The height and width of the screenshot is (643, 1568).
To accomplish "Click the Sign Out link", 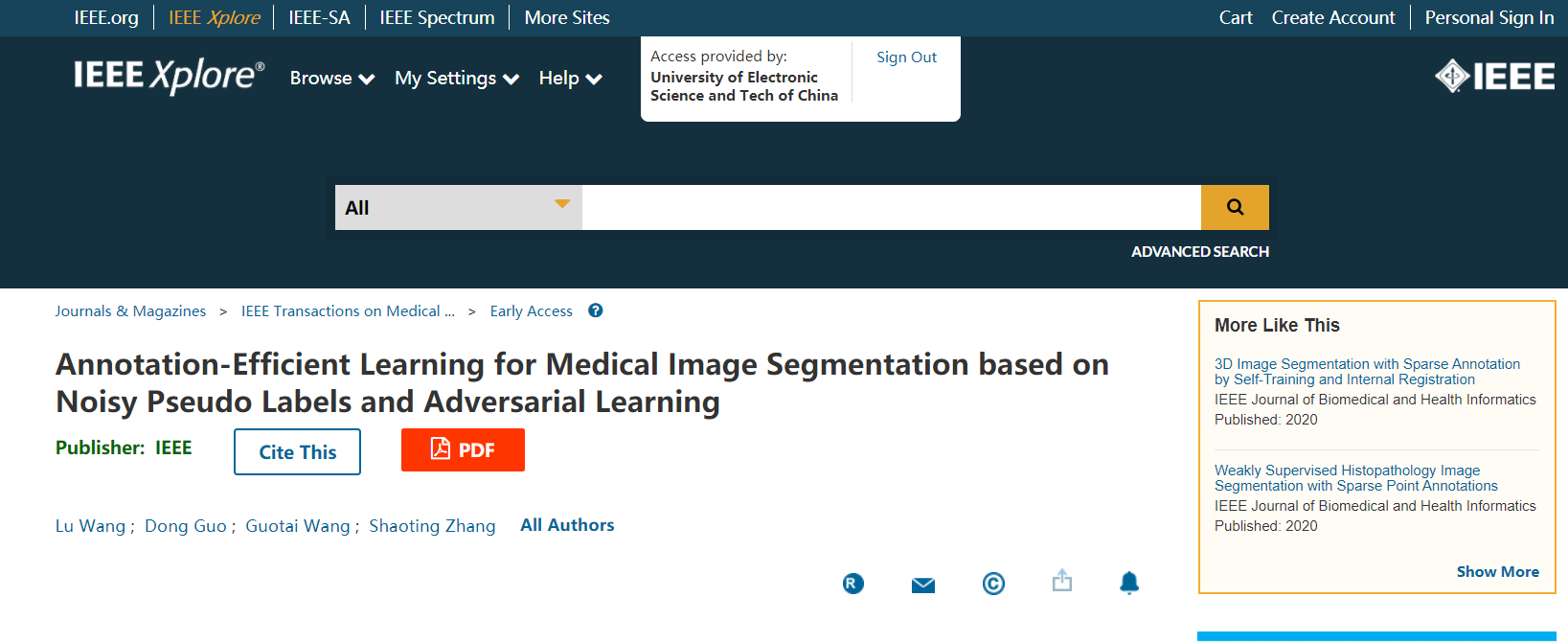I will [x=906, y=57].
